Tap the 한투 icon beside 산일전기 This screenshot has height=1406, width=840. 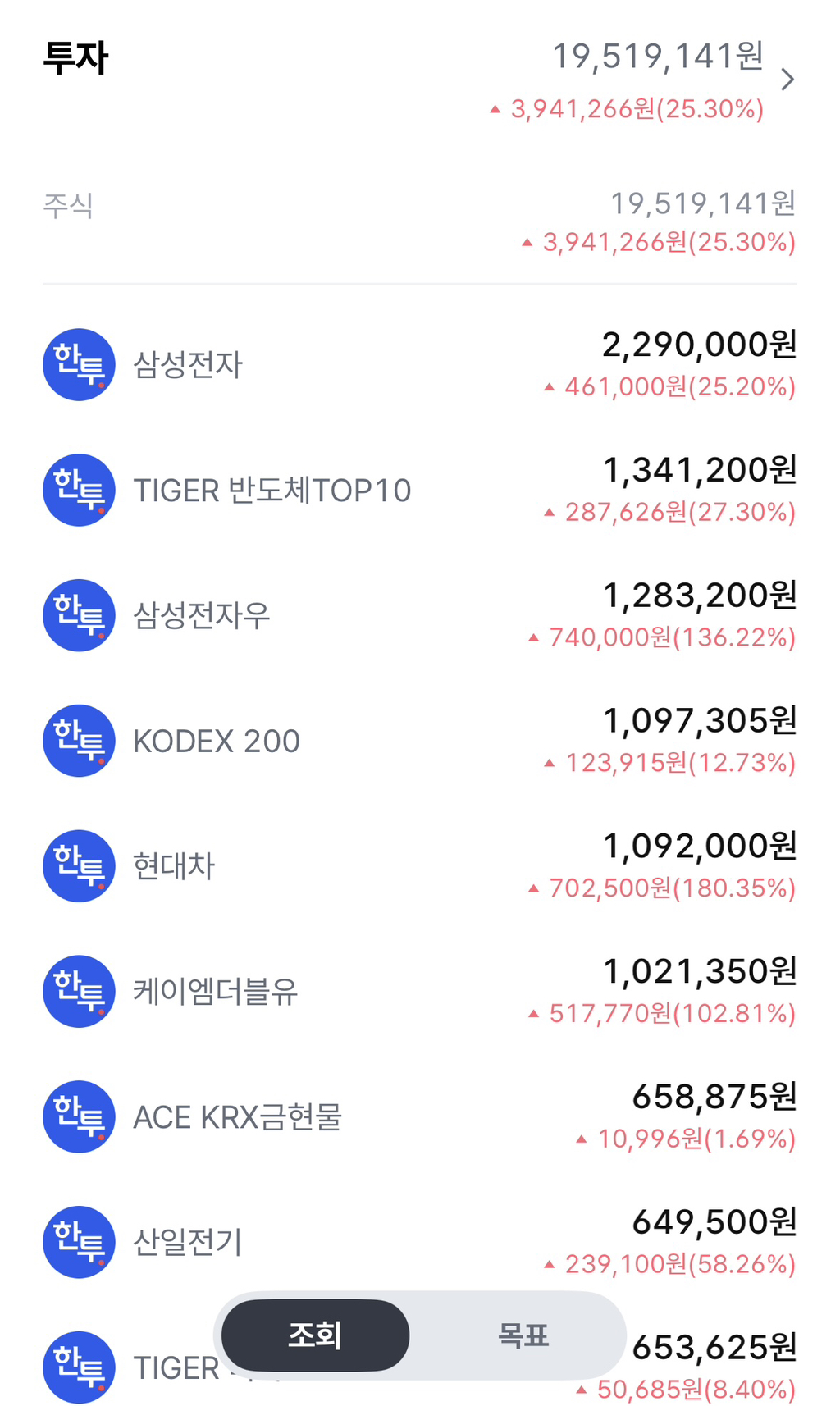coord(79,1242)
